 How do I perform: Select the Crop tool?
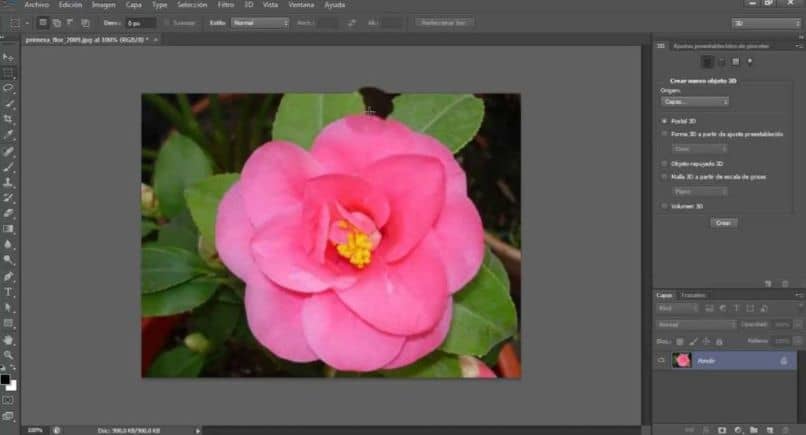click(x=8, y=119)
